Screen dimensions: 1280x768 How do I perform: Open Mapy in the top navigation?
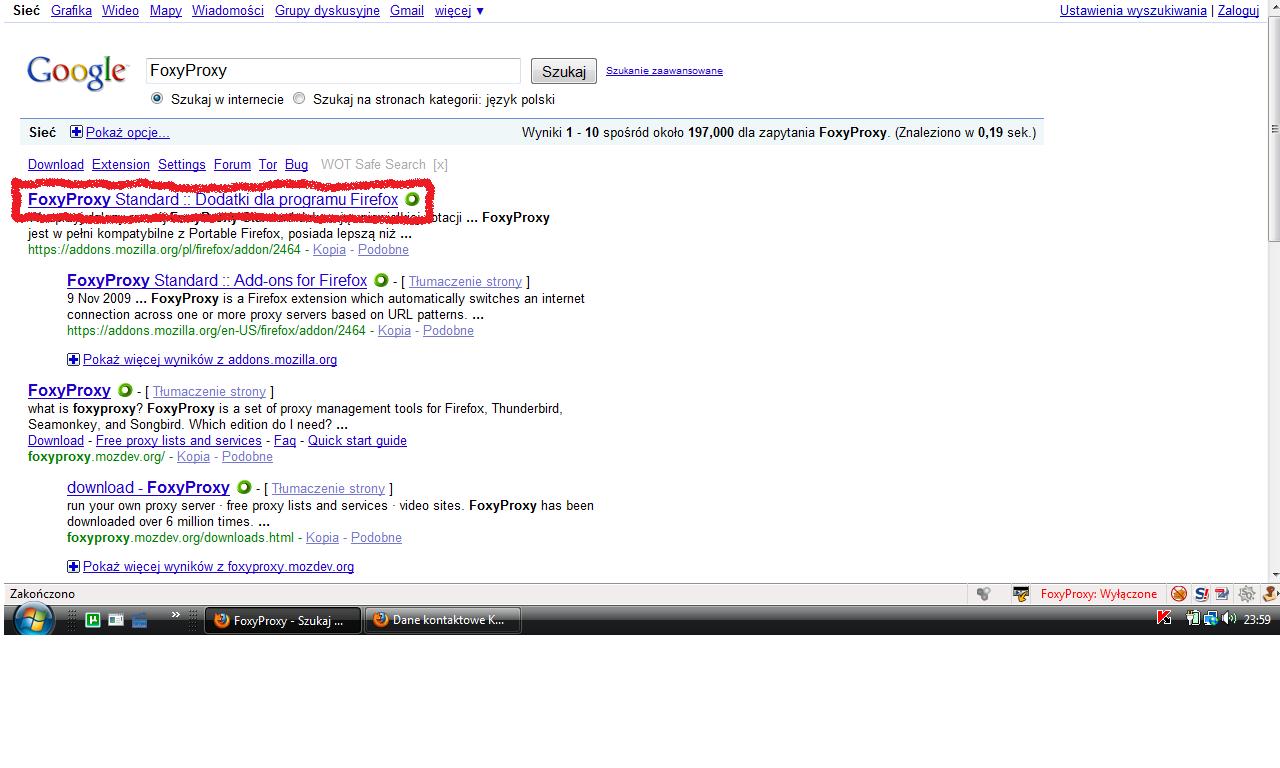[x=166, y=10]
